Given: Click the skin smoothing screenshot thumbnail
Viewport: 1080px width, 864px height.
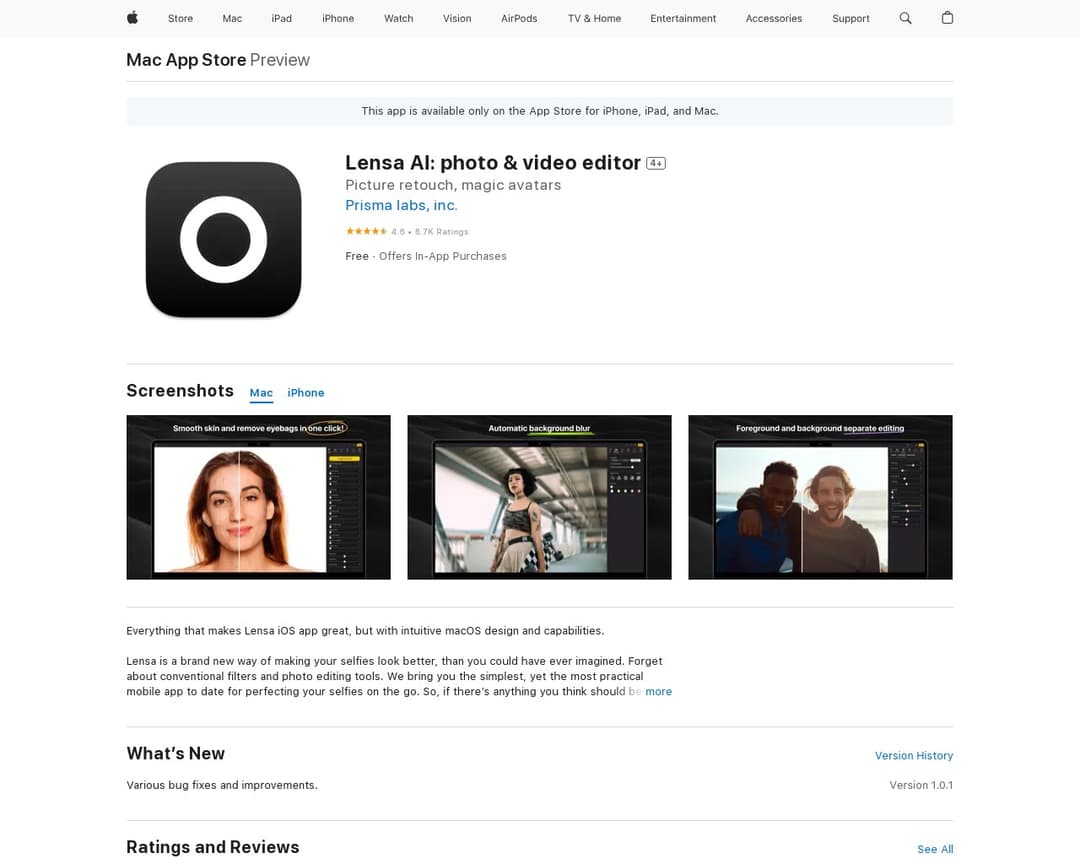Looking at the screenshot, I should tap(258, 497).
